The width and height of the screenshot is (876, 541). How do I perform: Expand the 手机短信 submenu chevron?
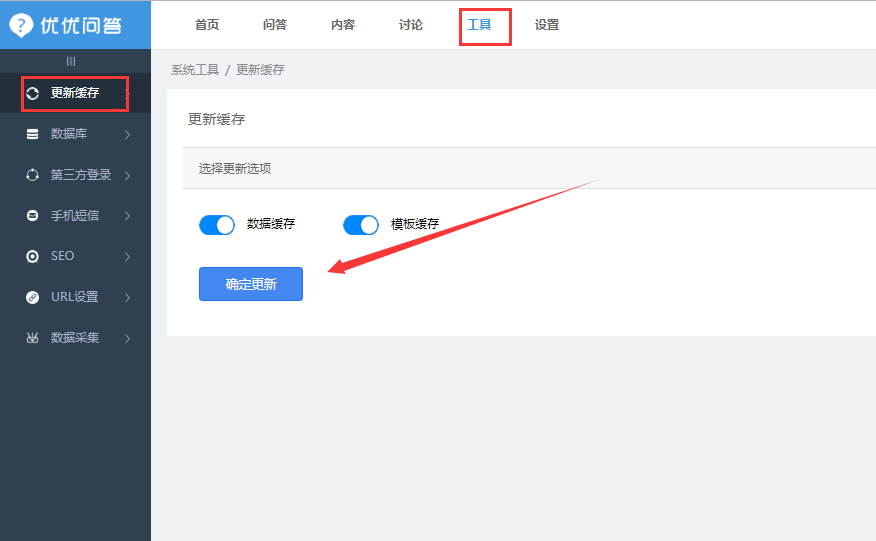(127, 216)
